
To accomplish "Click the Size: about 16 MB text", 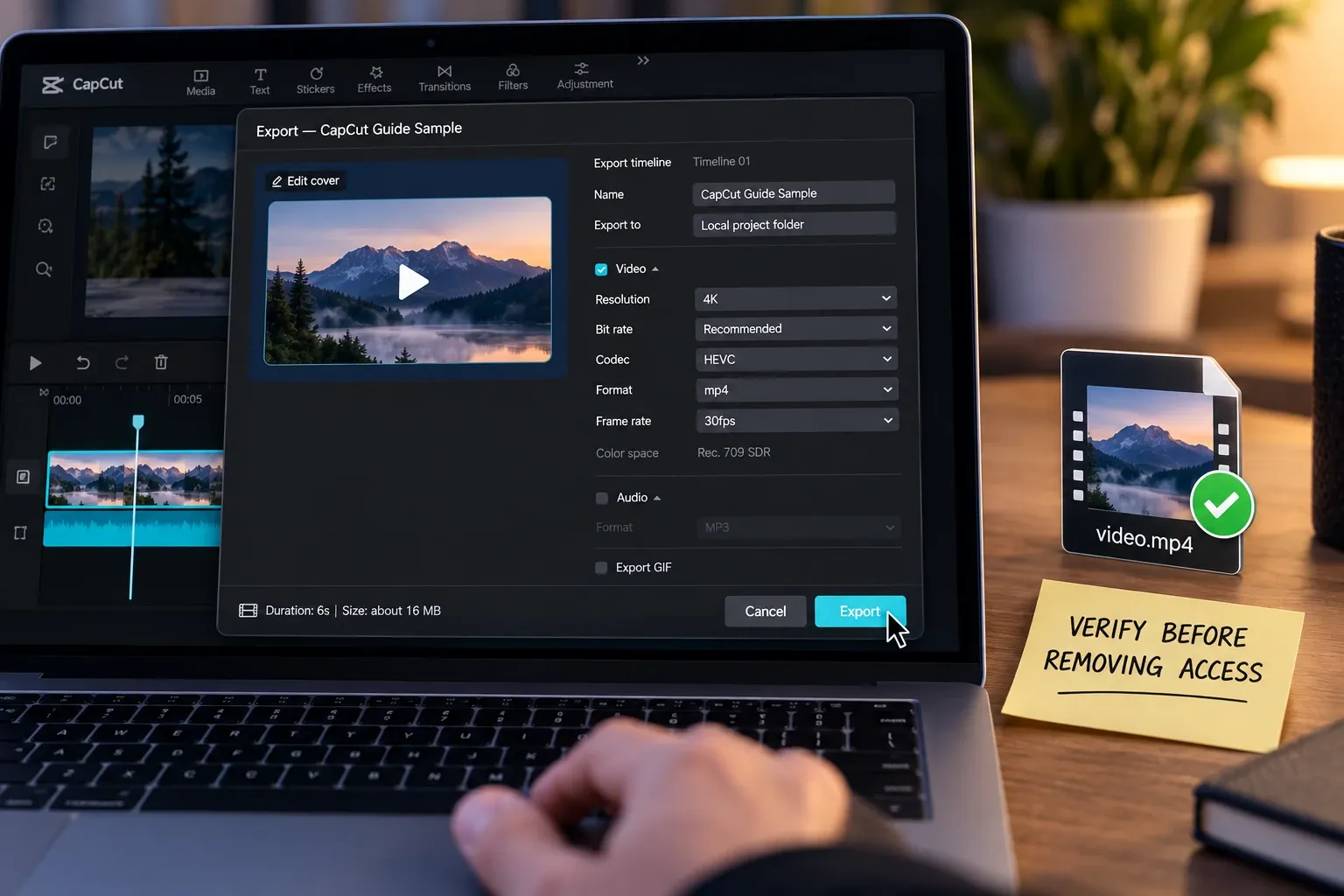I will (391, 611).
